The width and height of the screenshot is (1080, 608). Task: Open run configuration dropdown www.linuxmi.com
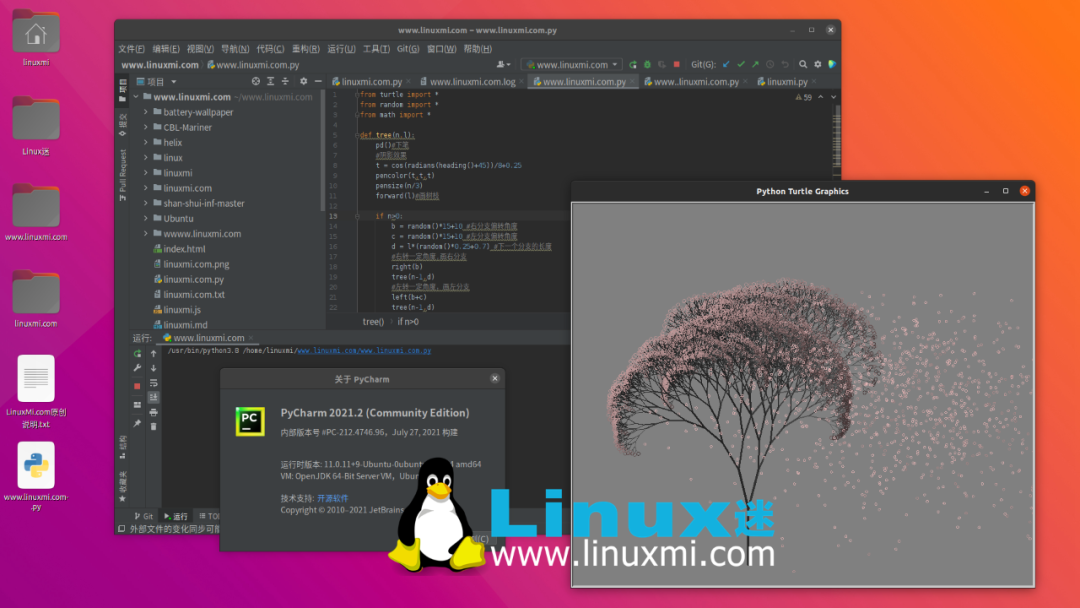572,65
